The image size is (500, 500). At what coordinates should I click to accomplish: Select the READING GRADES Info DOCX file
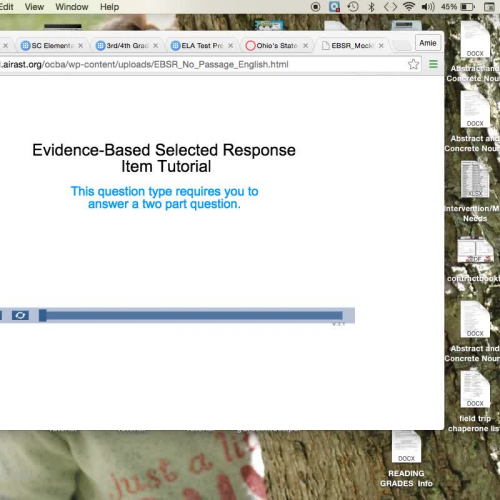[x=406, y=447]
